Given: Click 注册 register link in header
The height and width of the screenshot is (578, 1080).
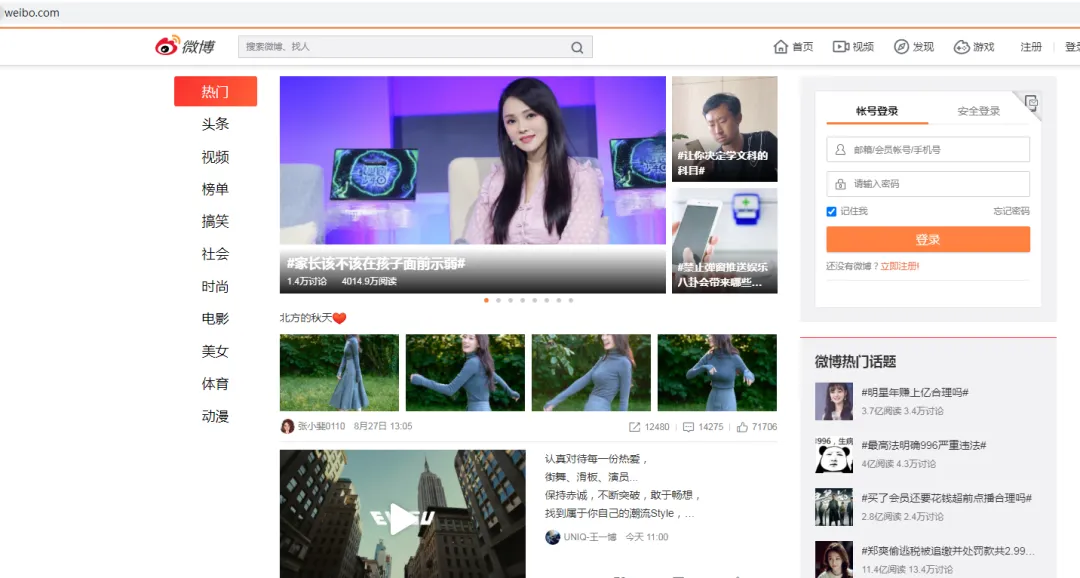Looking at the screenshot, I should pyautogui.click(x=1031, y=47).
